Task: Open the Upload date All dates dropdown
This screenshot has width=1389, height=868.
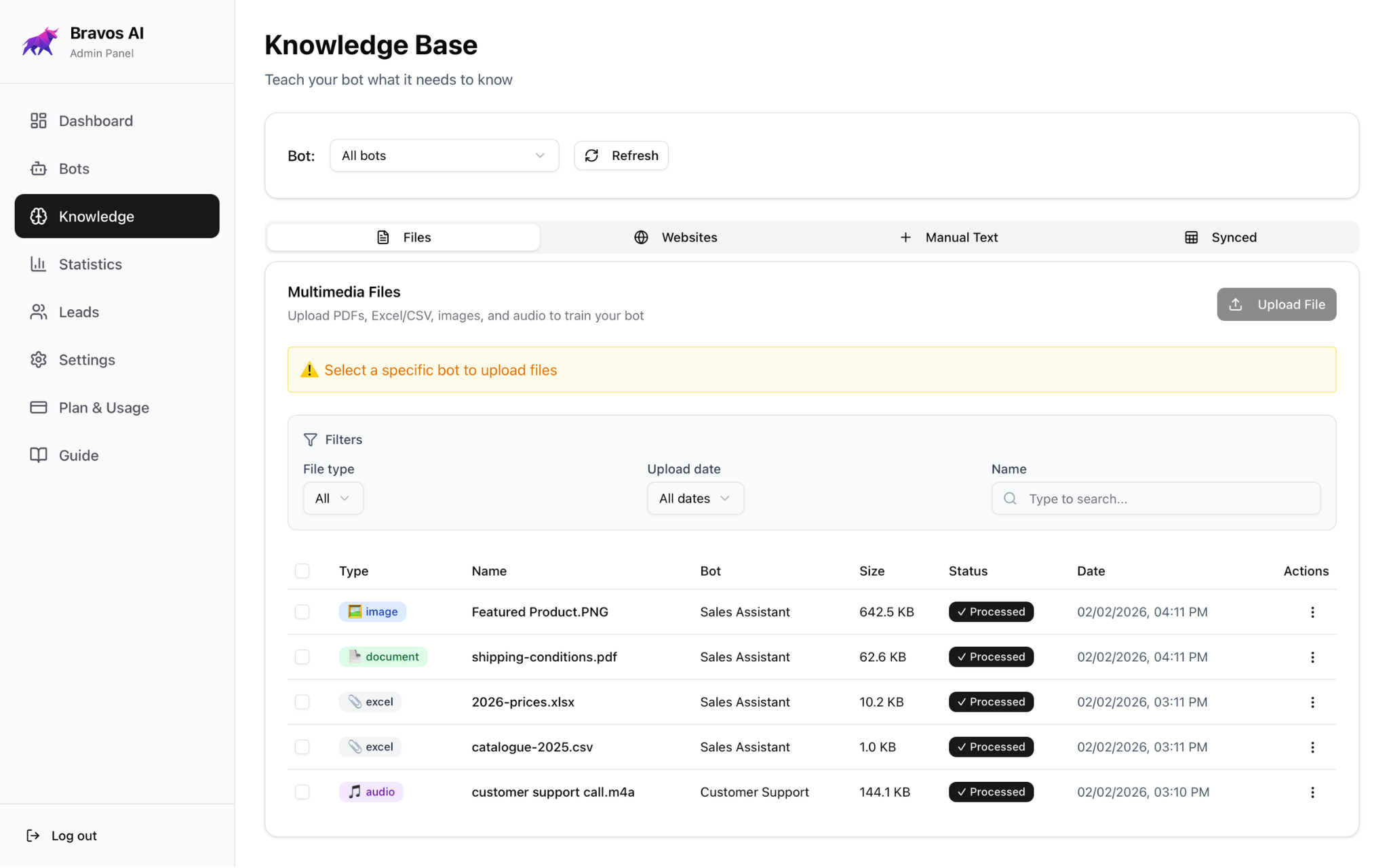Action: [694, 498]
